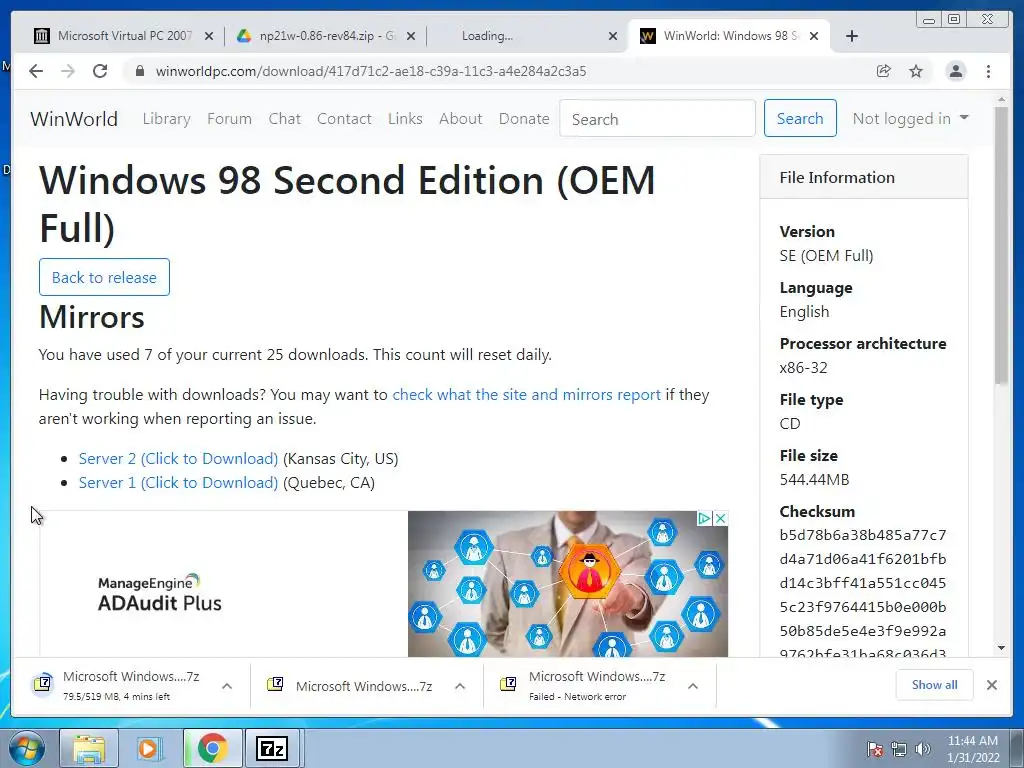
Task: Click Action Center flag tray icon
Action: tap(875, 750)
